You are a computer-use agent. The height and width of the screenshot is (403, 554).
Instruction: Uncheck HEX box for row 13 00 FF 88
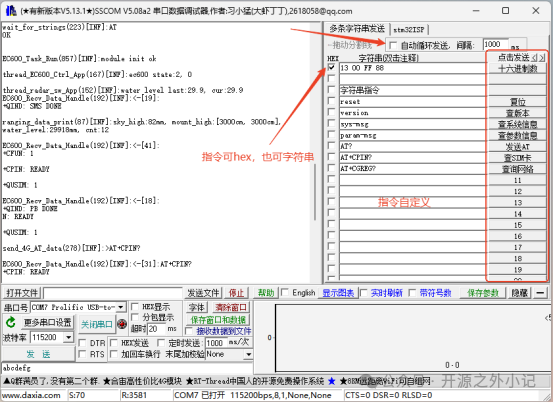coord(331,67)
